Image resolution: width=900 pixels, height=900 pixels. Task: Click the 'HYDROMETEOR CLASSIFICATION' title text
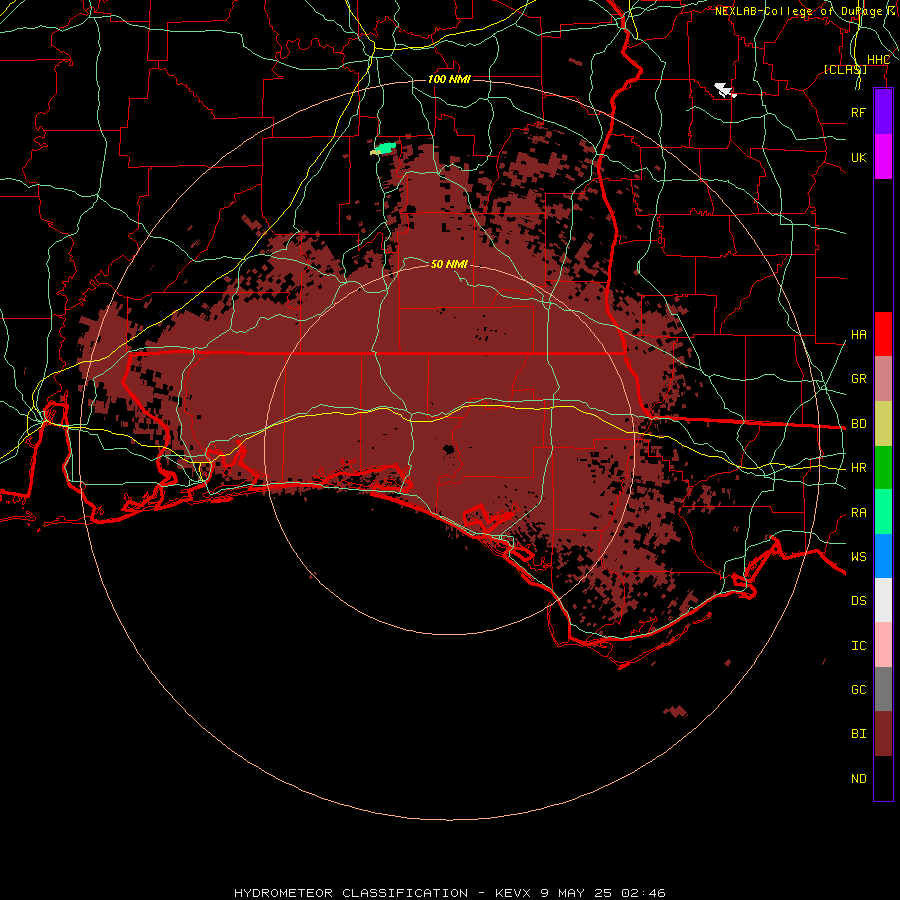point(351,893)
